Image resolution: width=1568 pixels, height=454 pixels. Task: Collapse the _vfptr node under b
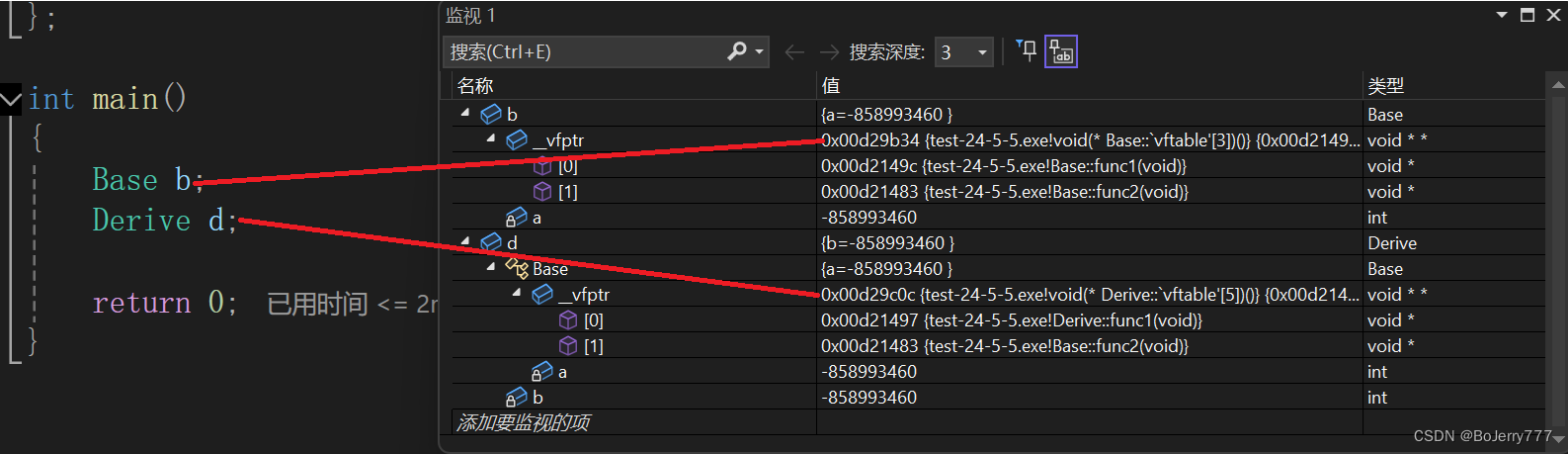click(491, 138)
